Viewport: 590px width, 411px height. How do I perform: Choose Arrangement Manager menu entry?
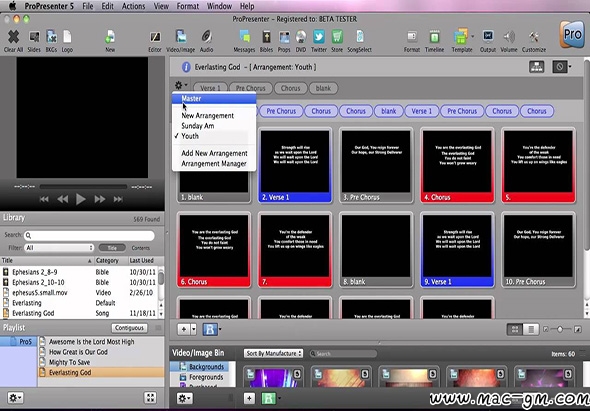click(214, 164)
